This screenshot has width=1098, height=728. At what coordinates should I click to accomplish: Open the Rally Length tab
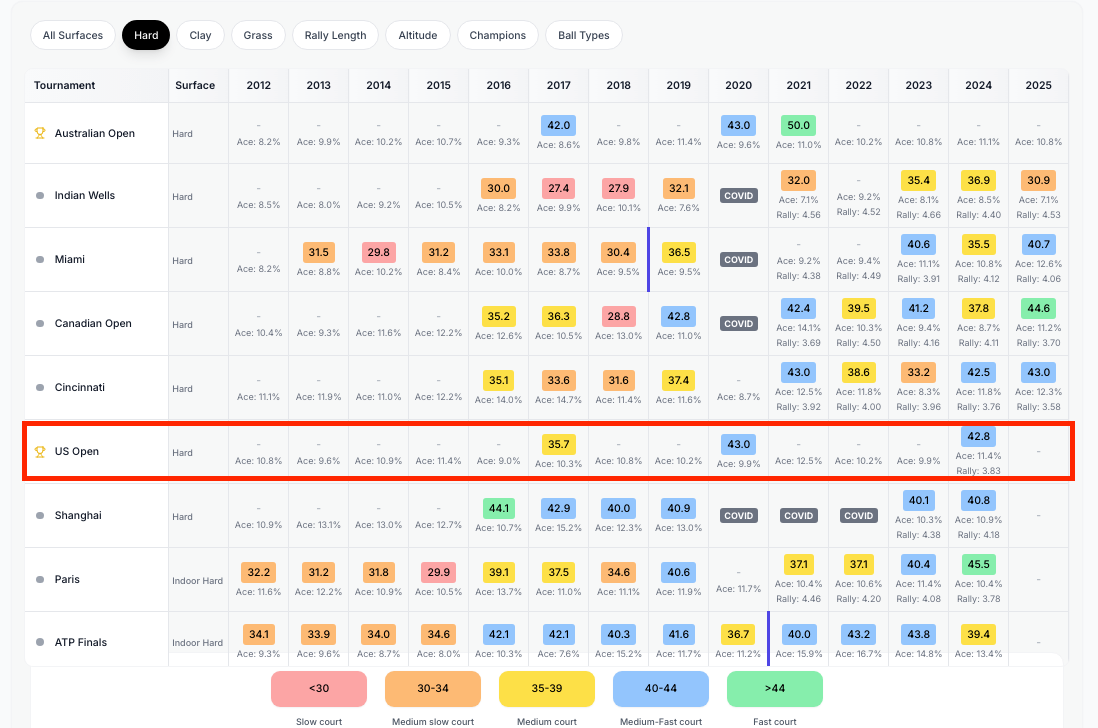point(335,35)
